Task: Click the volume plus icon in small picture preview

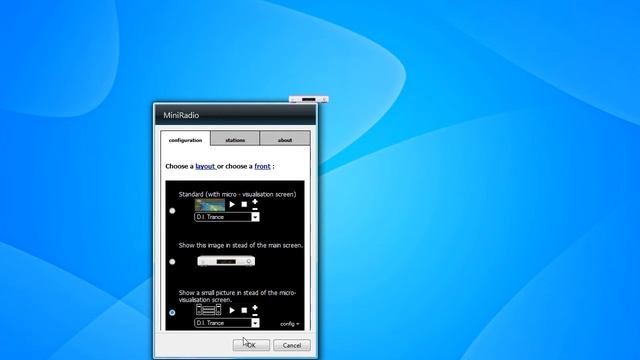Action: point(255,308)
